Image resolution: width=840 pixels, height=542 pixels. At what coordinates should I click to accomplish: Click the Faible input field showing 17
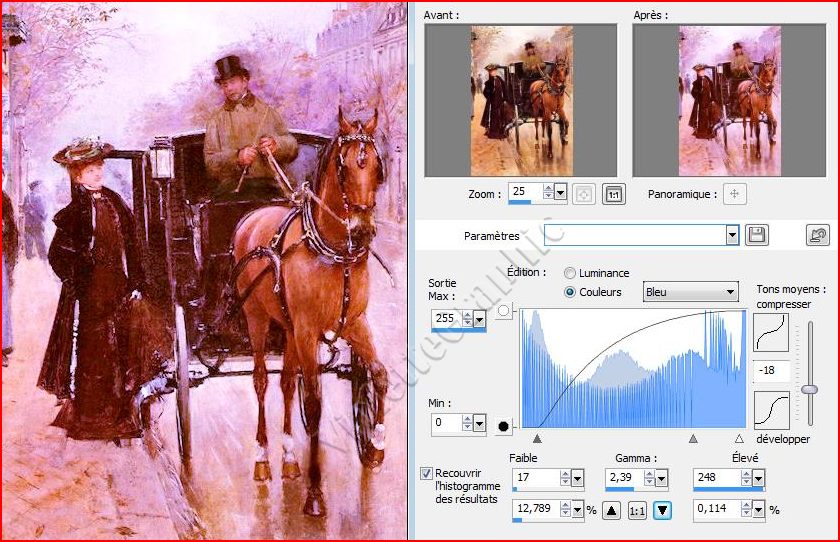point(537,479)
